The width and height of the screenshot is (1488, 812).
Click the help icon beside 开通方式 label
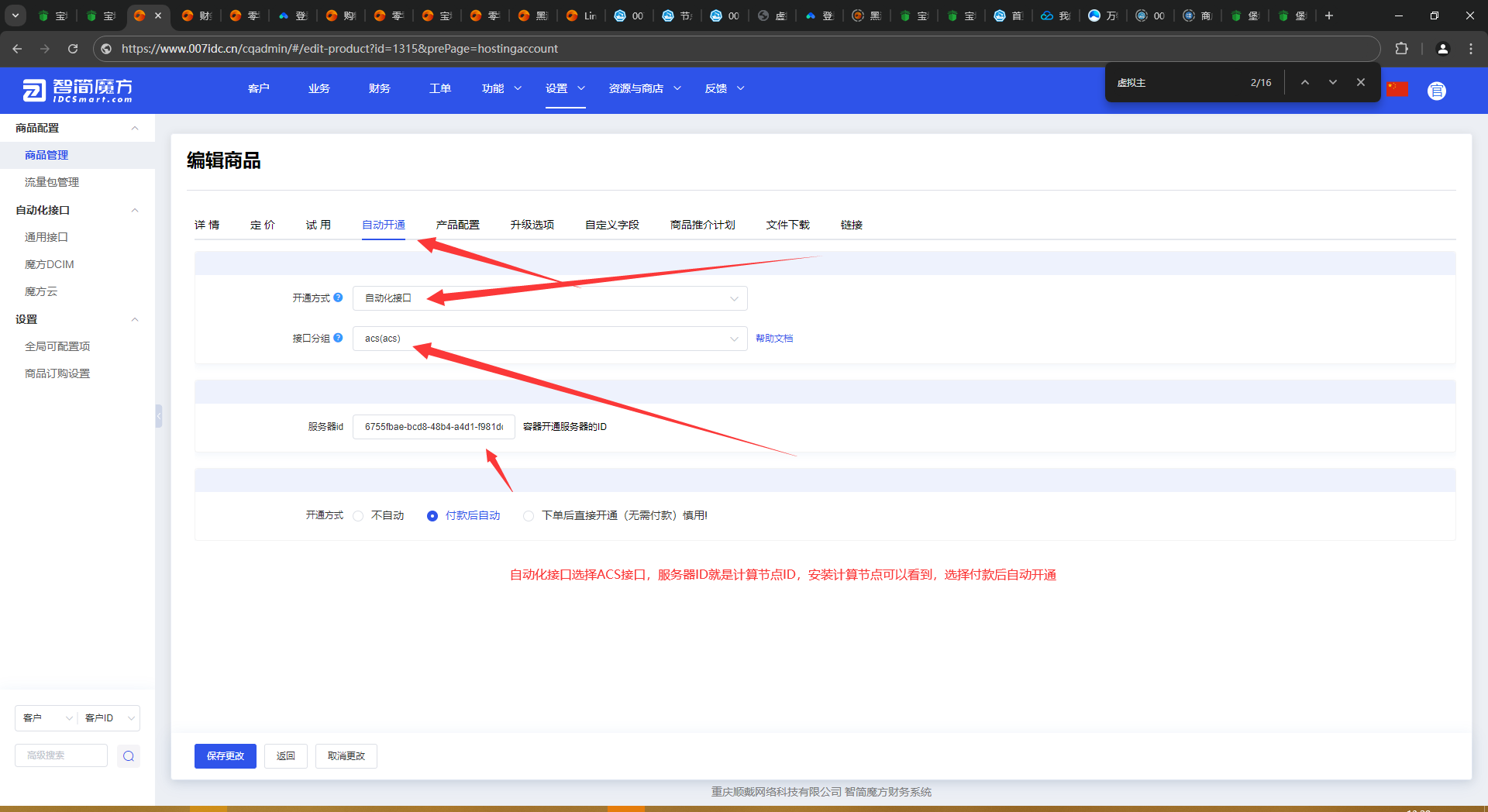click(338, 298)
